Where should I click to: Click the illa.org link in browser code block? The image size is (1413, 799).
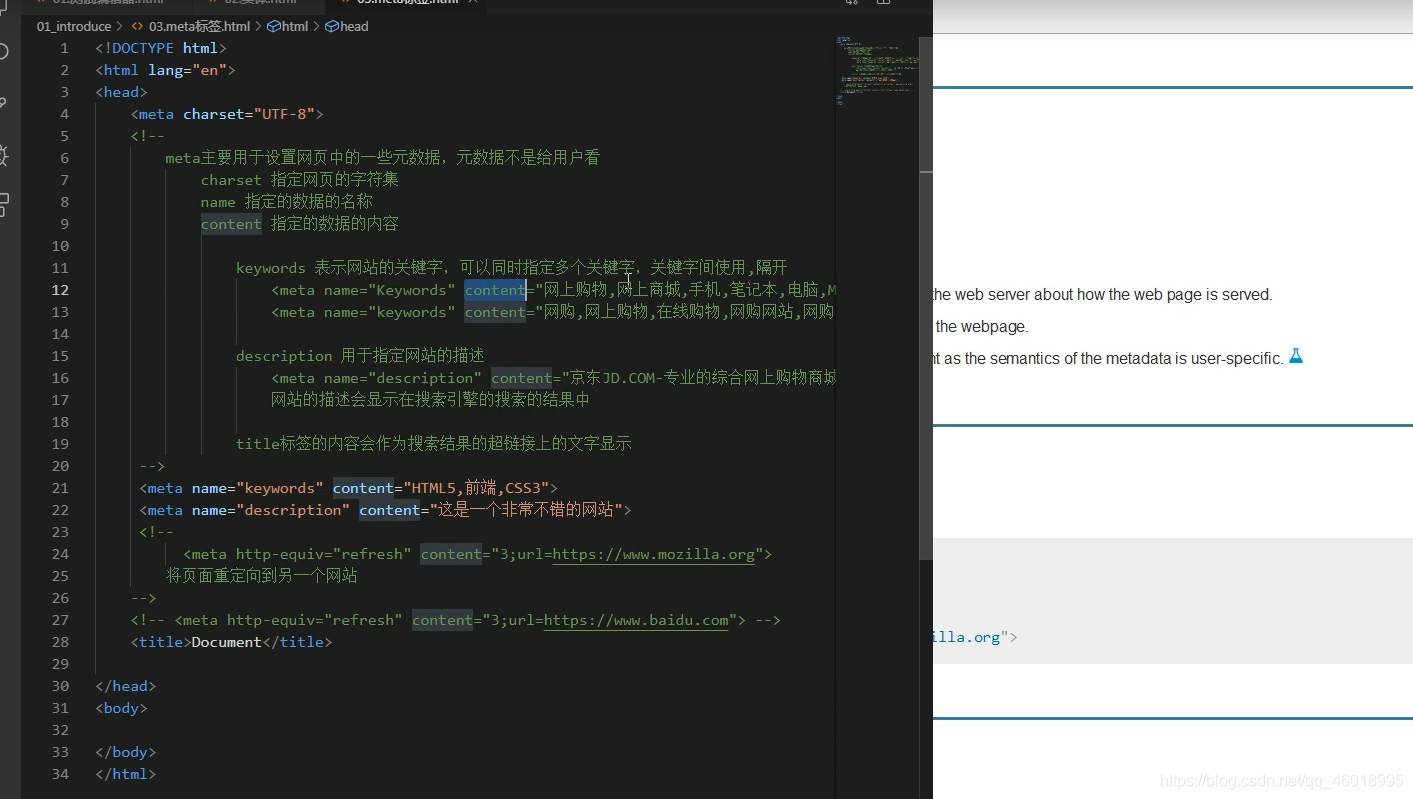[966, 637]
